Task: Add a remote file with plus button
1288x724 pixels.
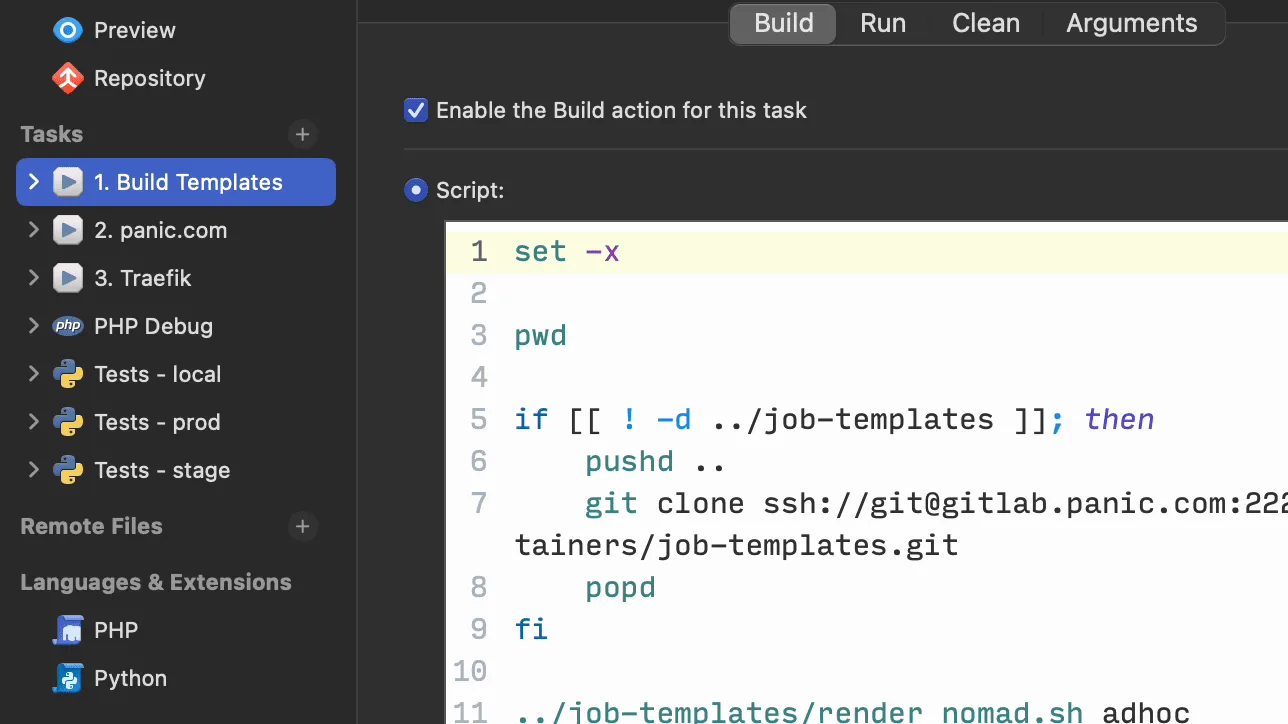Action: (x=303, y=526)
